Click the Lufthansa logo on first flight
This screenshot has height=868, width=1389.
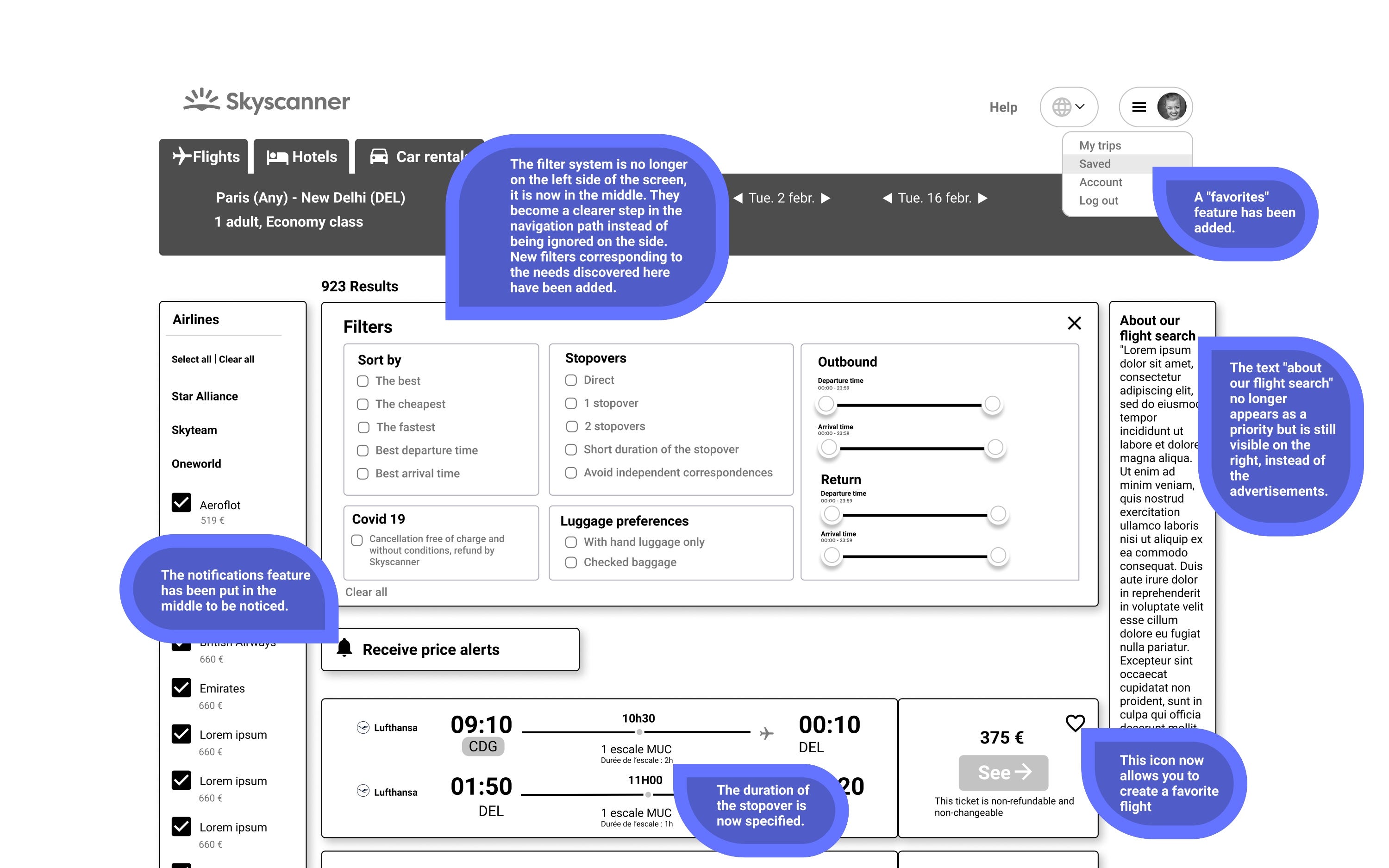363,727
